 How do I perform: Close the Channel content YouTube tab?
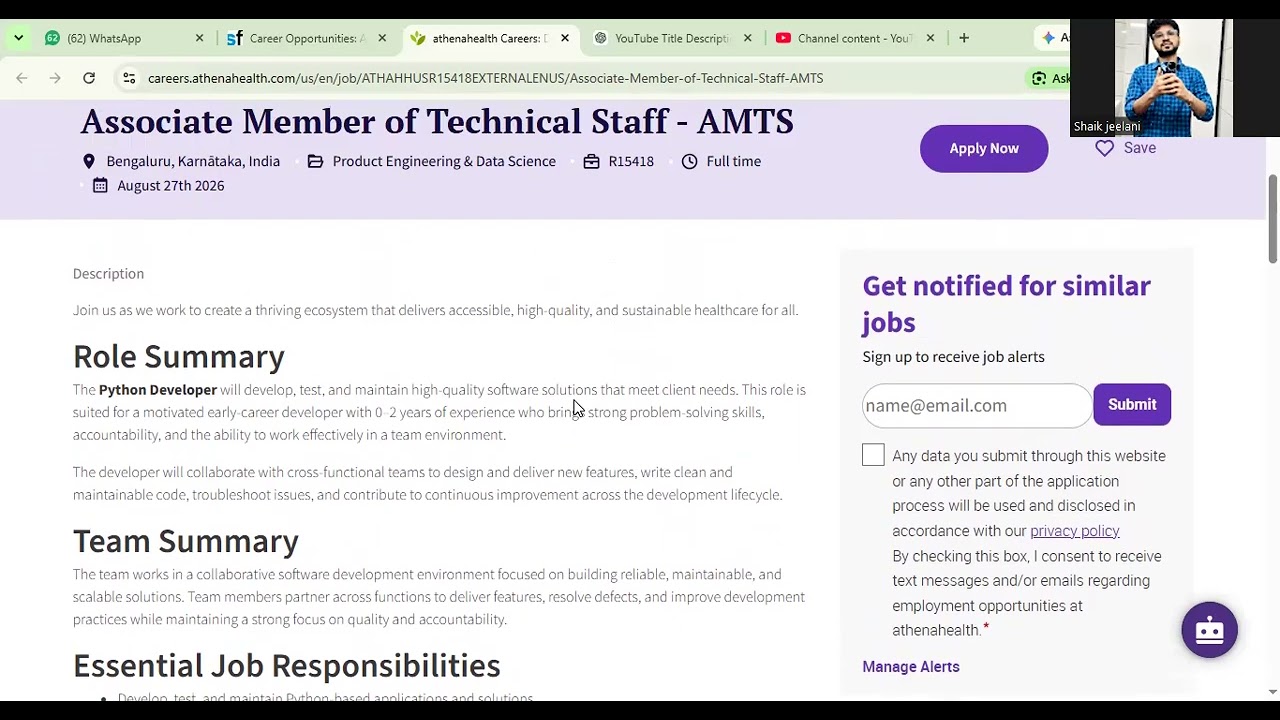[930, 38]
